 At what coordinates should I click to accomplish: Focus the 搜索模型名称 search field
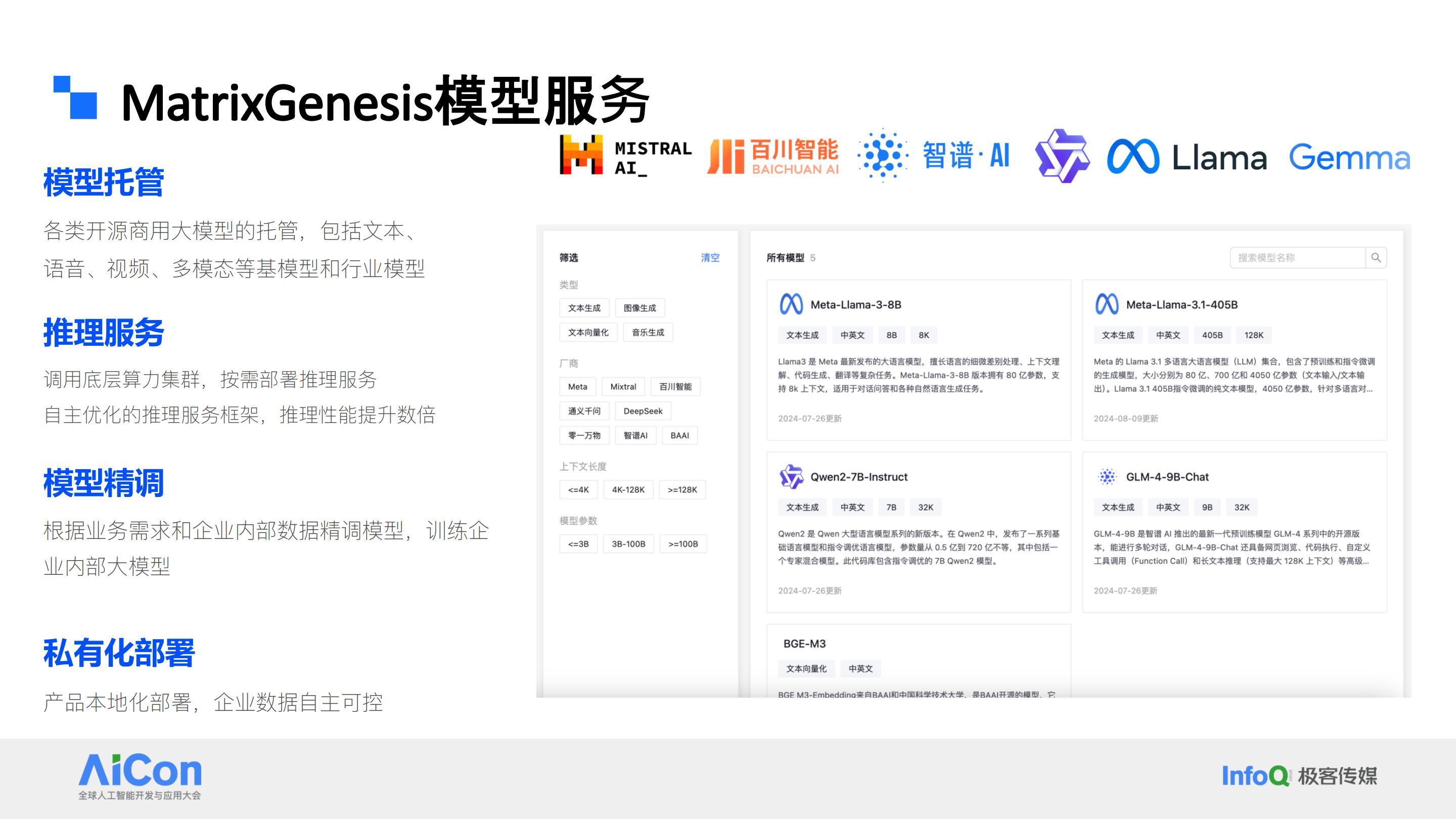click(x=1298, y=258)
